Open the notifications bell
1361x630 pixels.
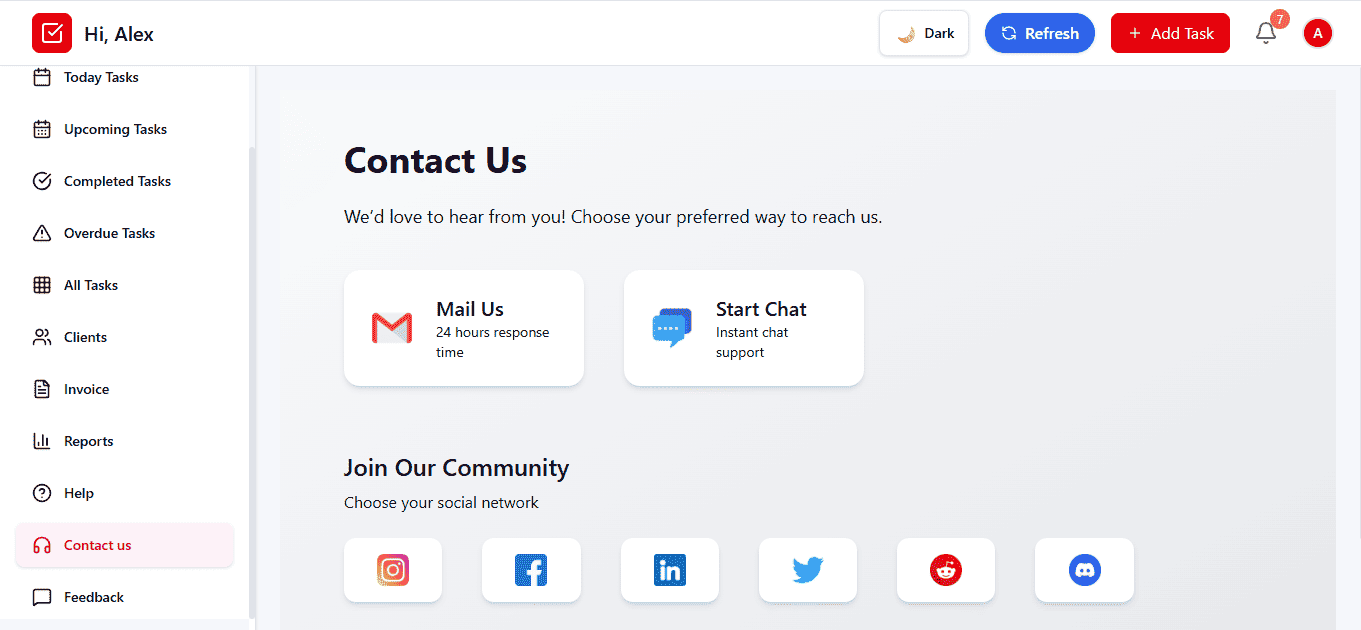(1265, 33)
